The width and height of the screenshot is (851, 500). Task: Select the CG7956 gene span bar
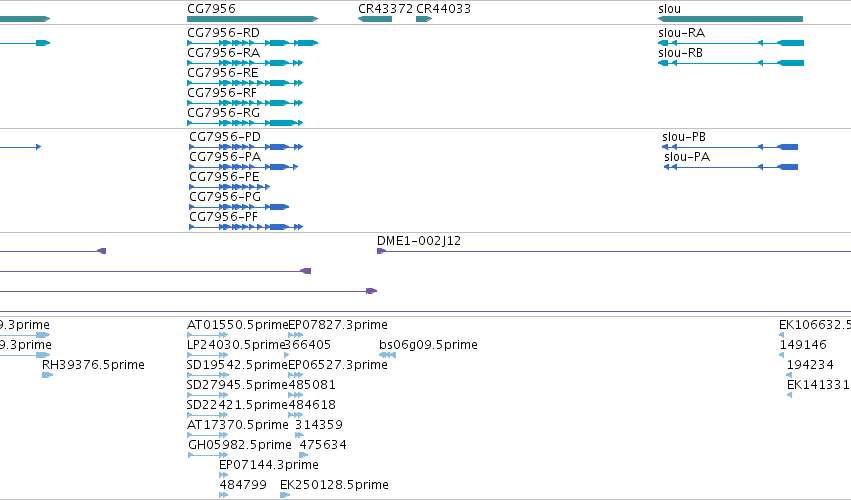(x=252, y=19)
